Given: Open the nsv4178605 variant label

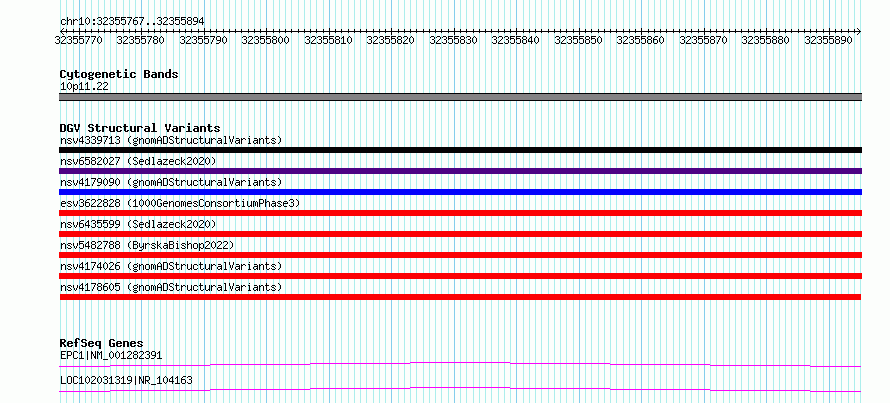Looking at the screenshot, I should click(x=171, y=287).
